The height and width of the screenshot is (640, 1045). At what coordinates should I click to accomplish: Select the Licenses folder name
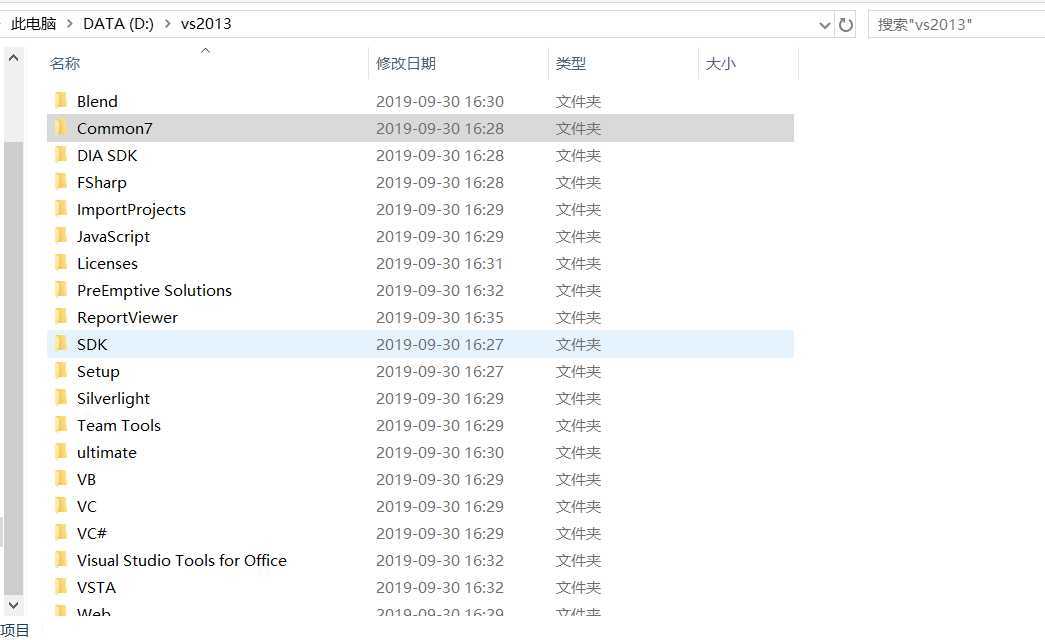pos(107,263)
